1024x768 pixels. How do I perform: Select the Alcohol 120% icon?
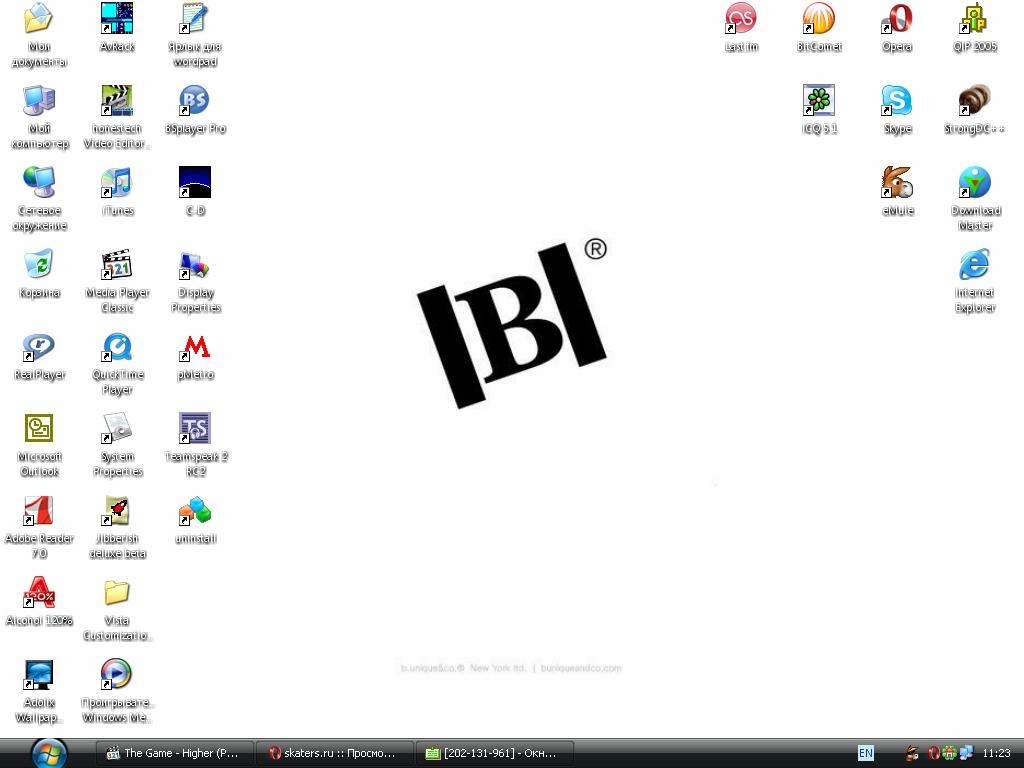click(39, 593)
